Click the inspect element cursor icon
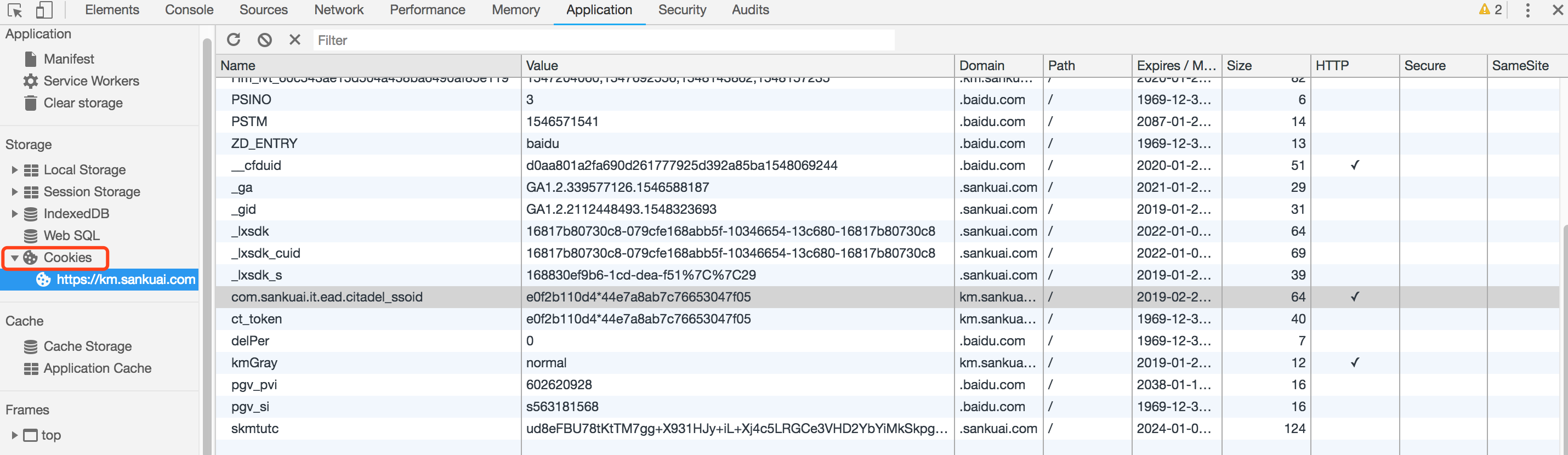The height and width of the screenshot is (455, 1568). click(x=15, y=10)
